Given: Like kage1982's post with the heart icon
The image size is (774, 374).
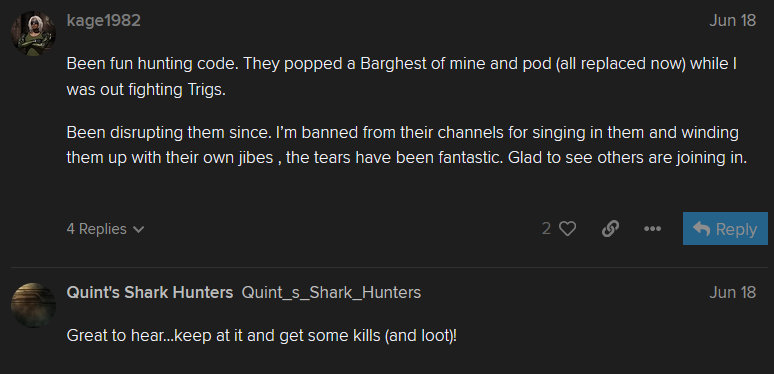Looking at the screenshot, I should click(x=568, y=229).
